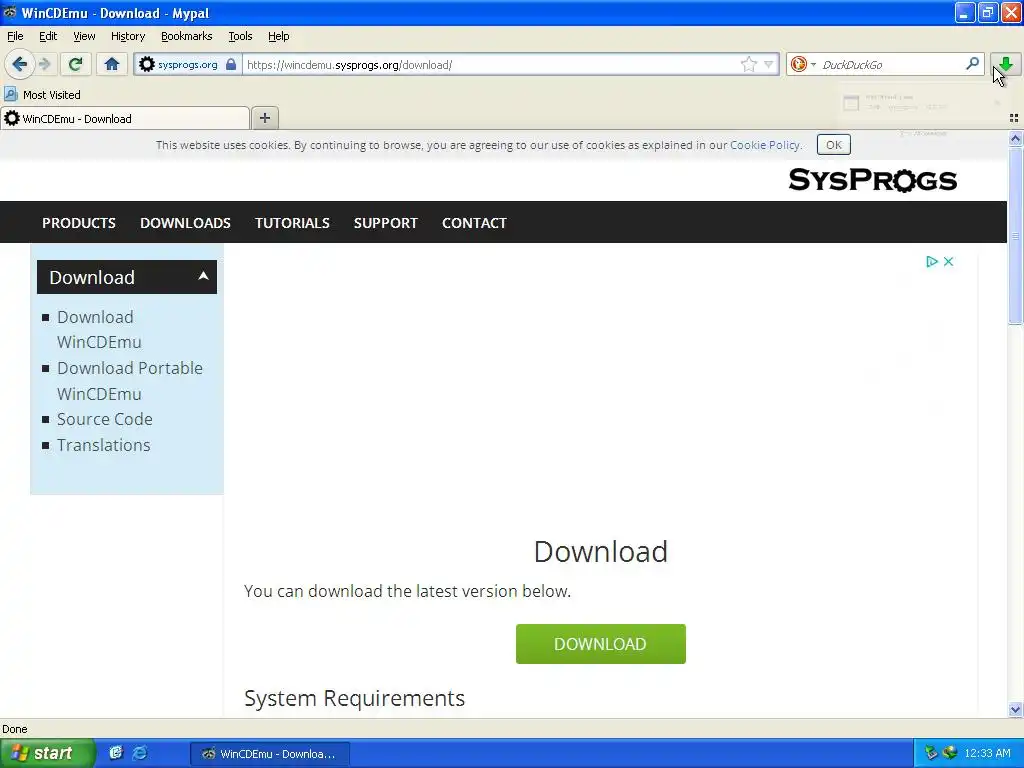
Task: Click the scrollbar down arrow
Action: pos(1015,710)
